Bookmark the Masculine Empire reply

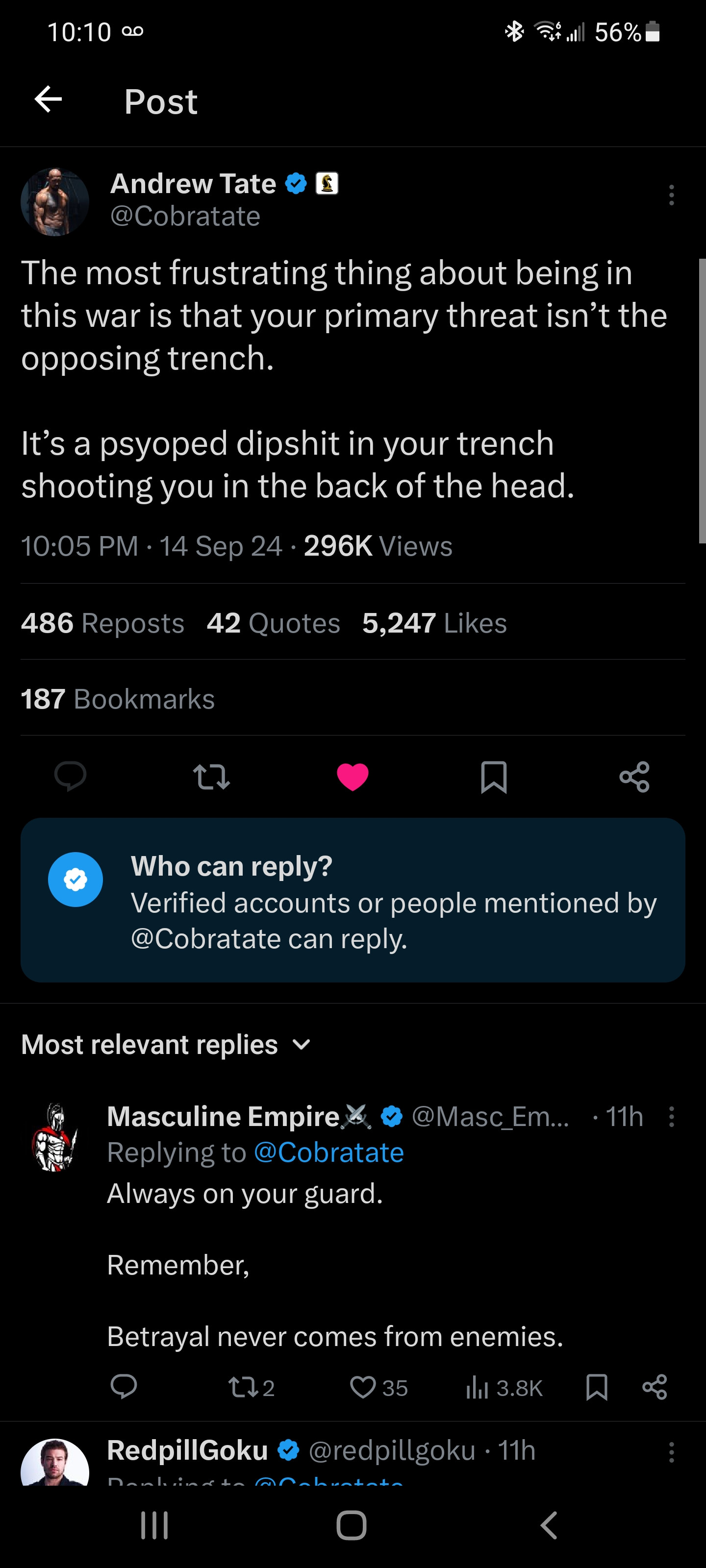596,1387
